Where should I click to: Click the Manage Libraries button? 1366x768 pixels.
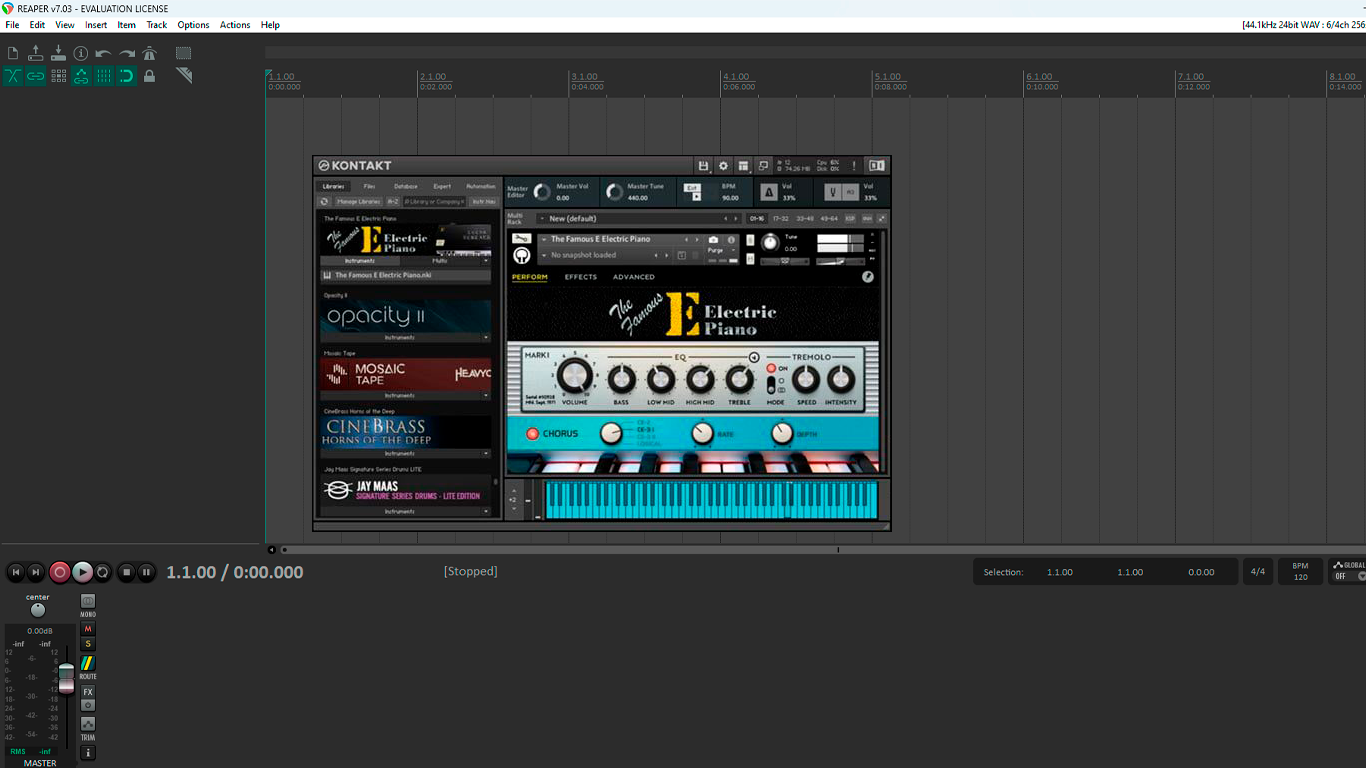pos(359,201)
